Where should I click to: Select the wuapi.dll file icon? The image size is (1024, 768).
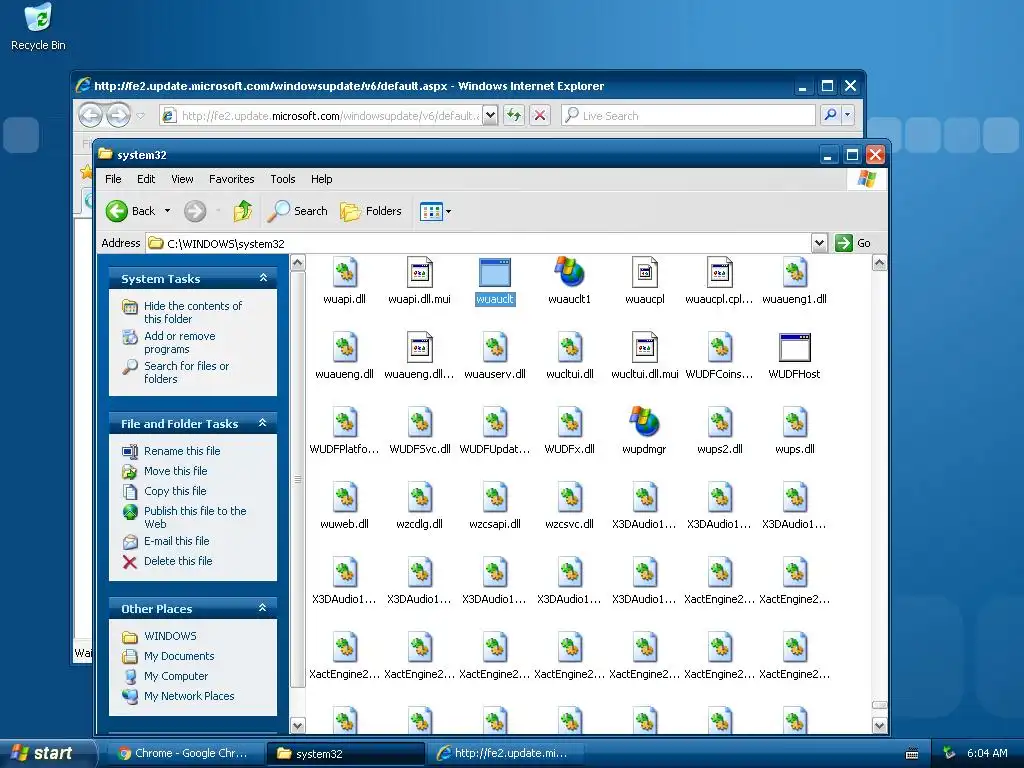click(x=344, y=272)
